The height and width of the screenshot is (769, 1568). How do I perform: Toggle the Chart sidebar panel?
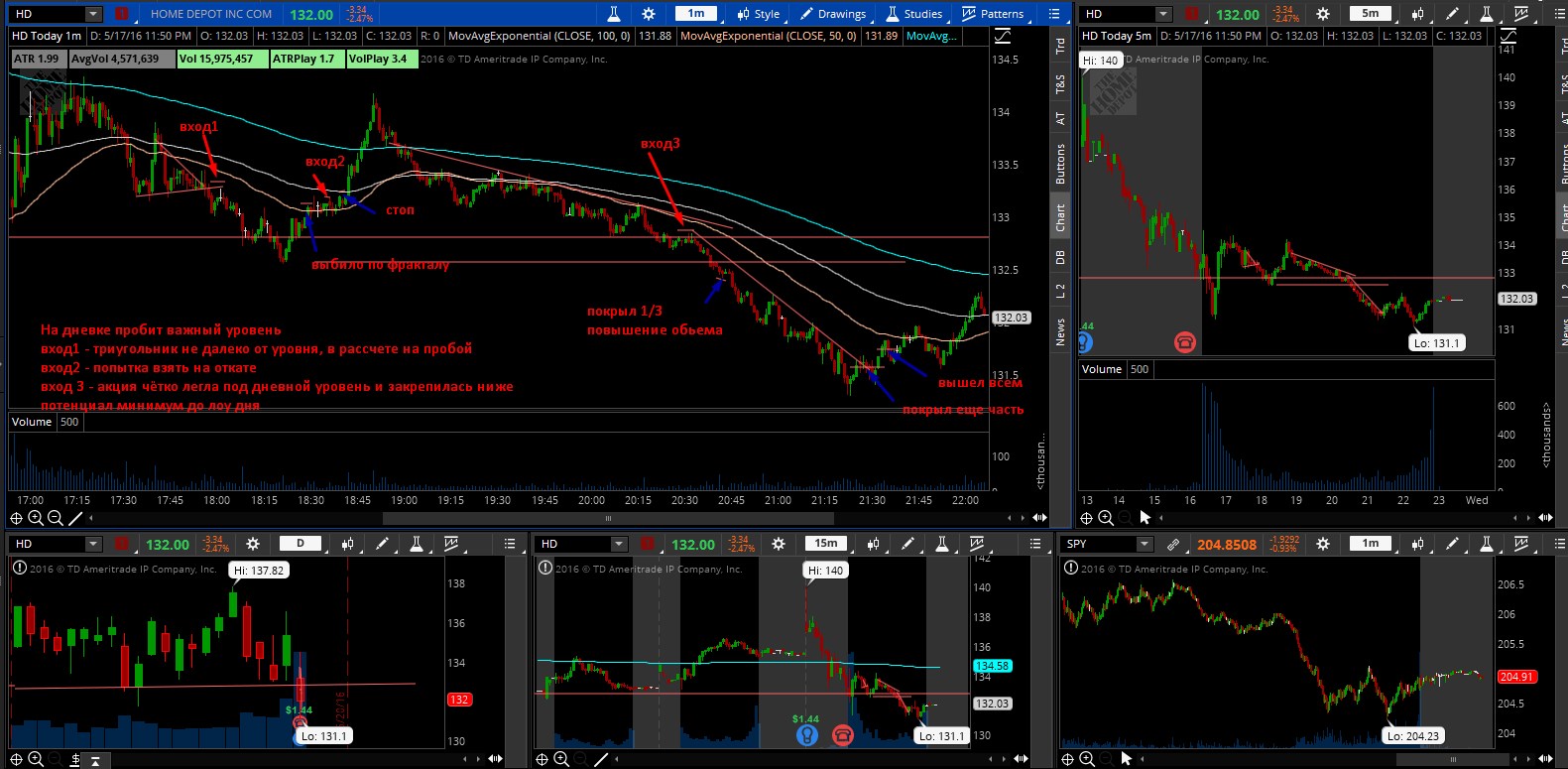click(x=1059, y=217)
